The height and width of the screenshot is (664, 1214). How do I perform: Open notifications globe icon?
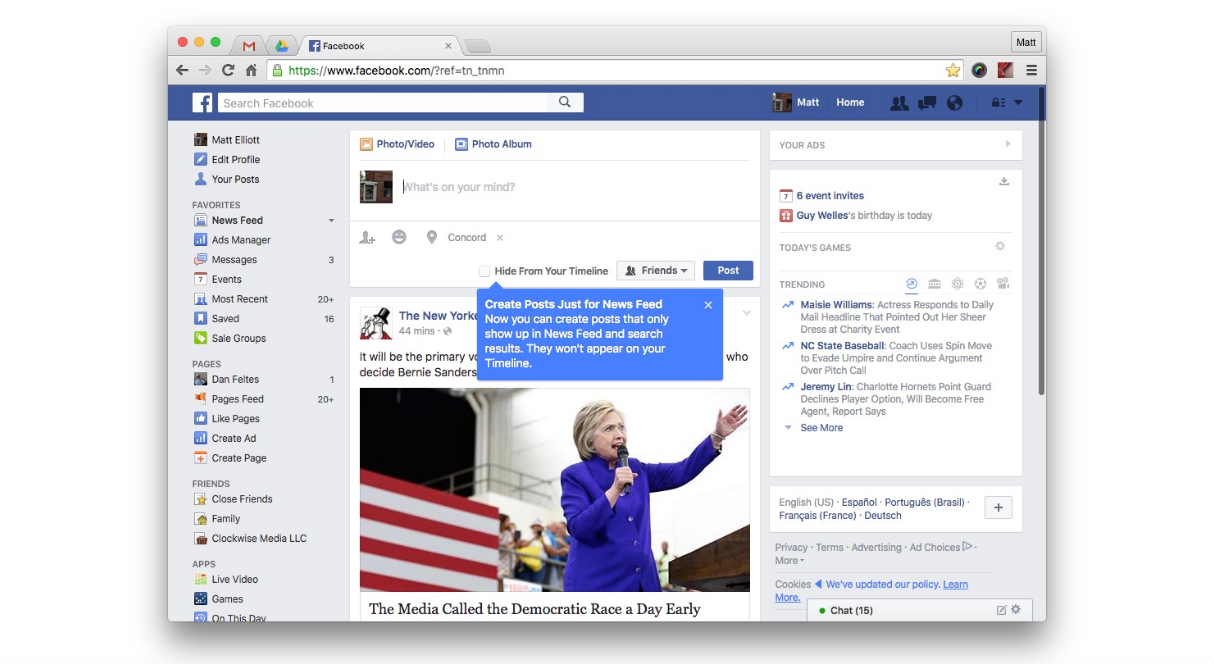tap(954, 103)
